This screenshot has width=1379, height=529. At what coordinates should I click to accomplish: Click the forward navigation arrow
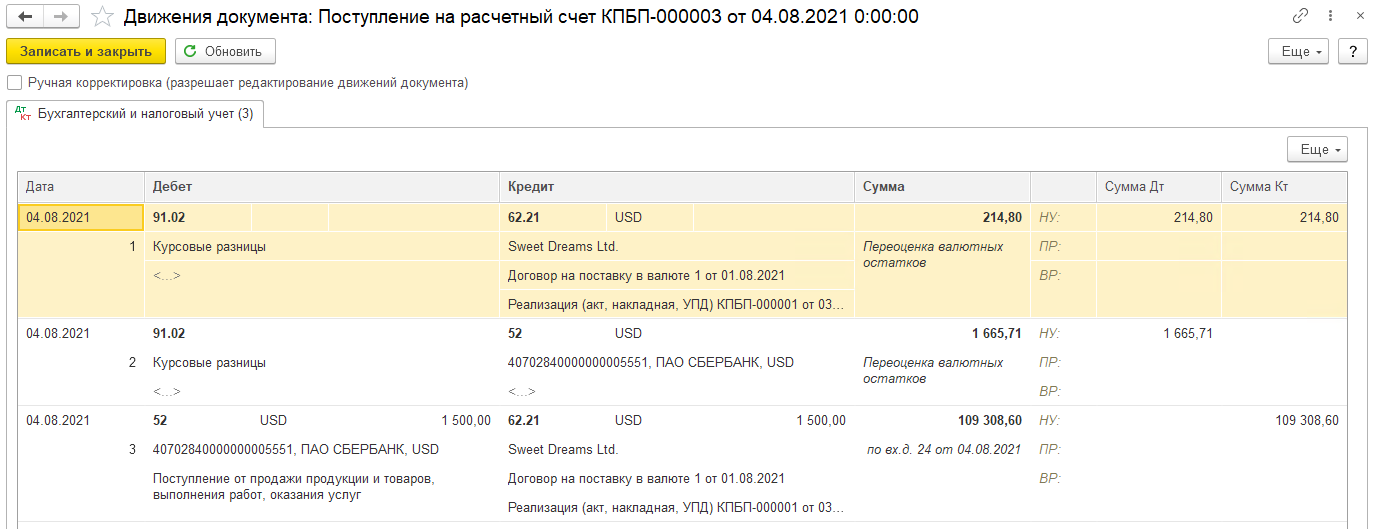click(62, 16)
